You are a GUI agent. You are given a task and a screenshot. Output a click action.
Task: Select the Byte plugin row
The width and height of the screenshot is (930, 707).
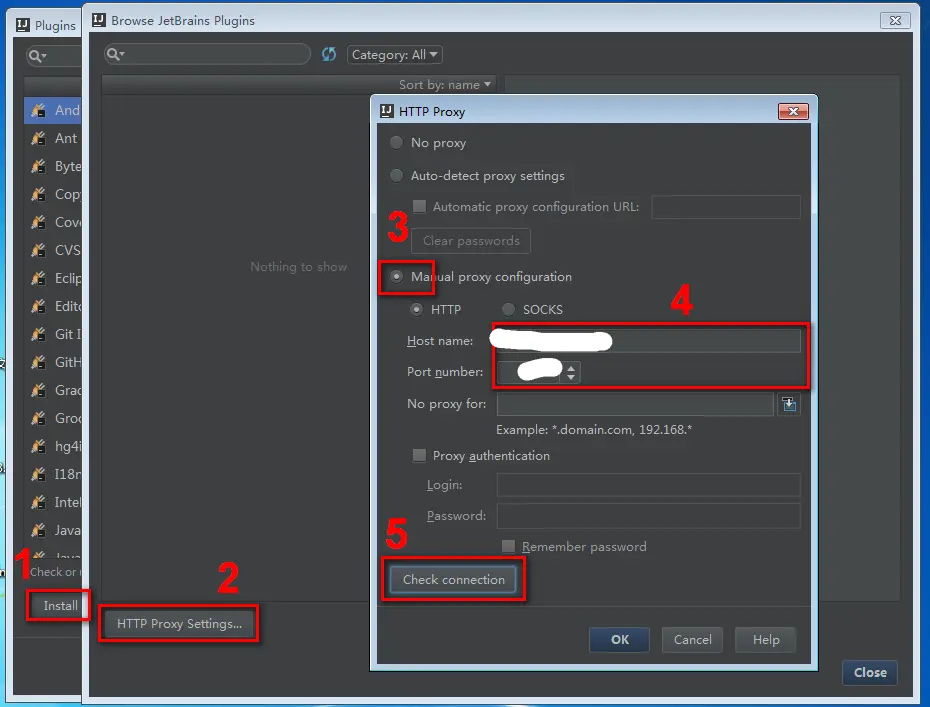[53, 166]
